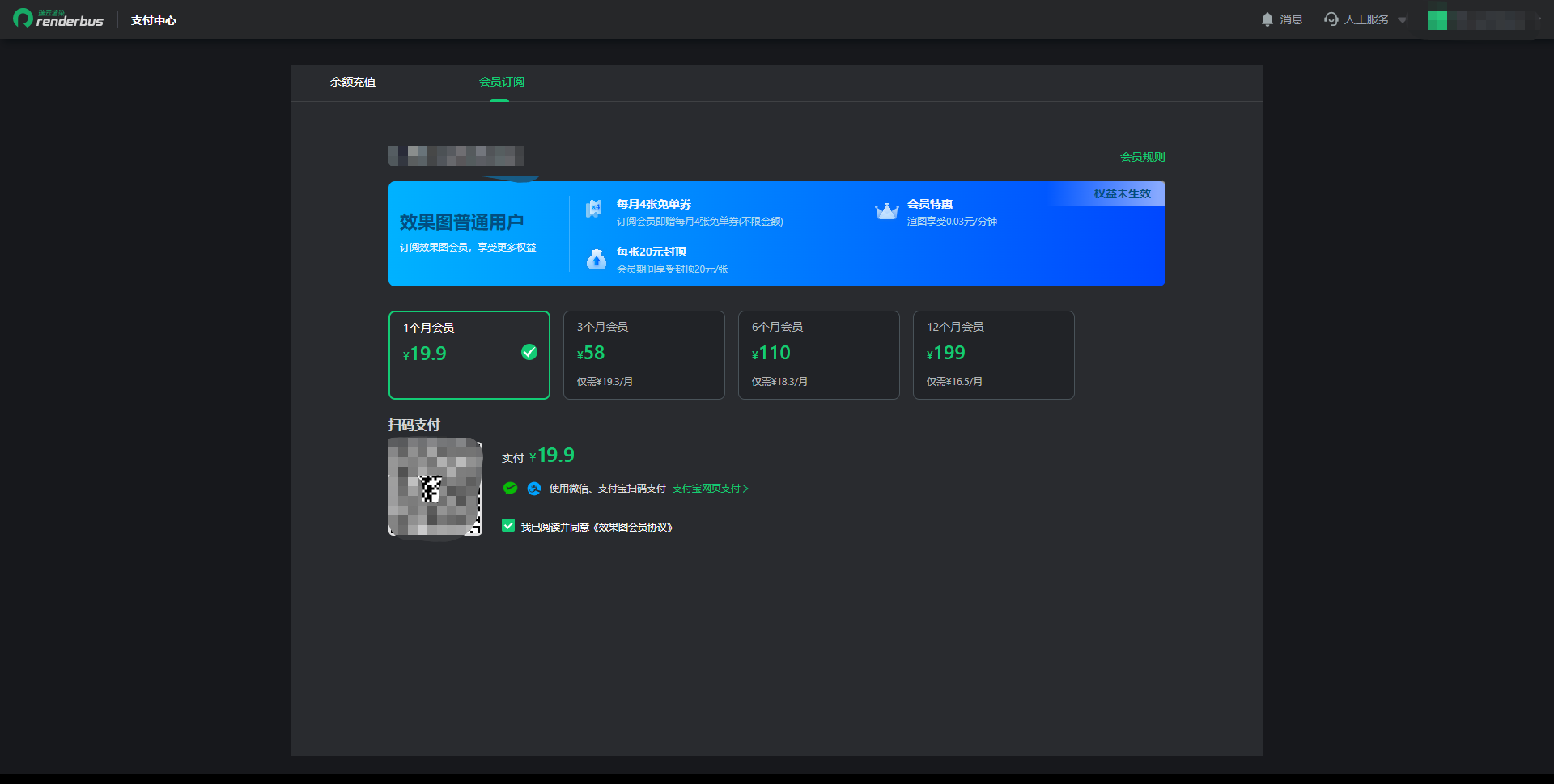Image resolution: width=1554 pixels, height=784 pixels.
Task: Open the 会员规则 link
Action: click(x=1142, y=157)
